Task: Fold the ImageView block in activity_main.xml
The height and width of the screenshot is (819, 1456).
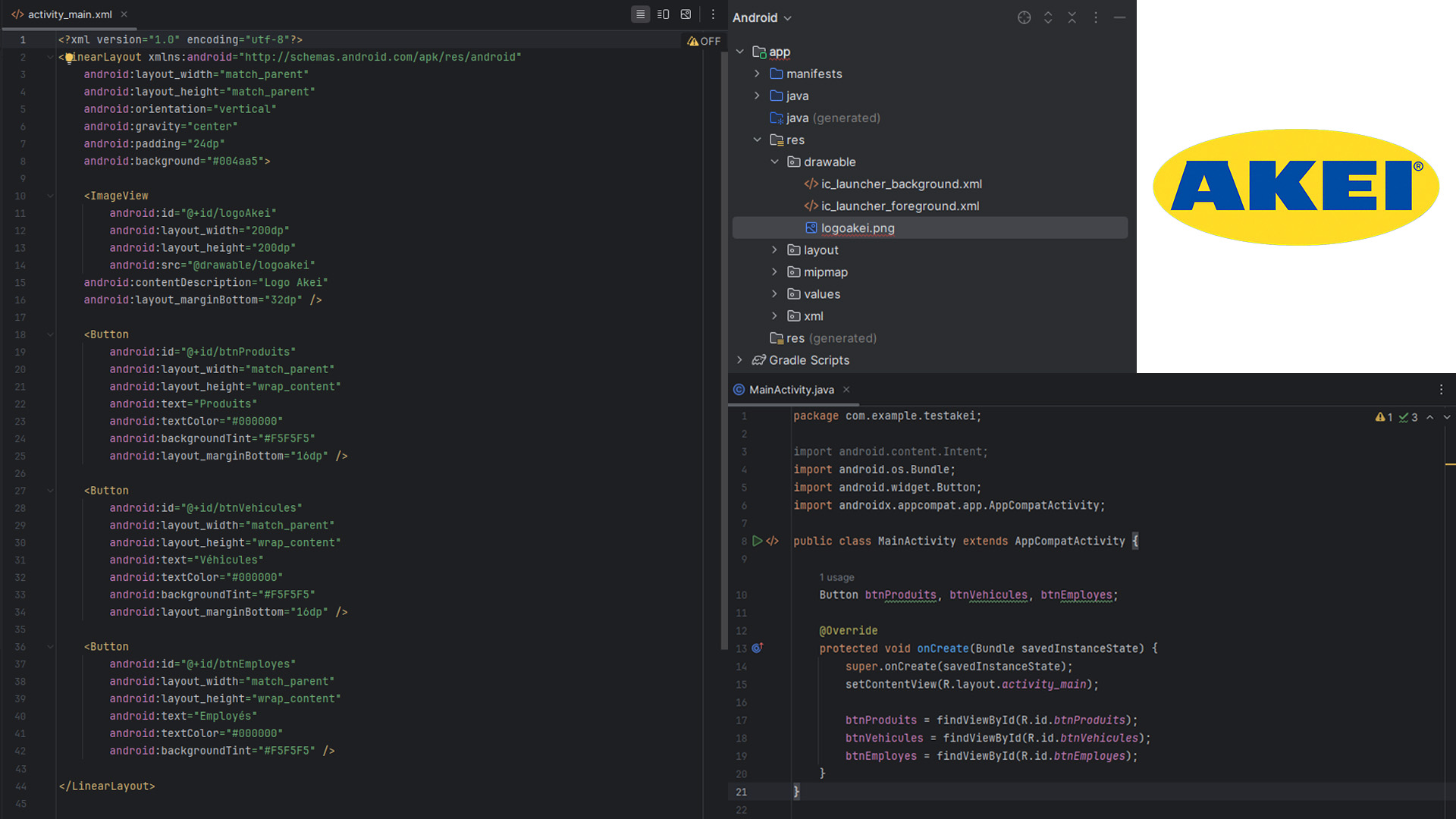Action: pyautogui.click(x=50, y=196)
